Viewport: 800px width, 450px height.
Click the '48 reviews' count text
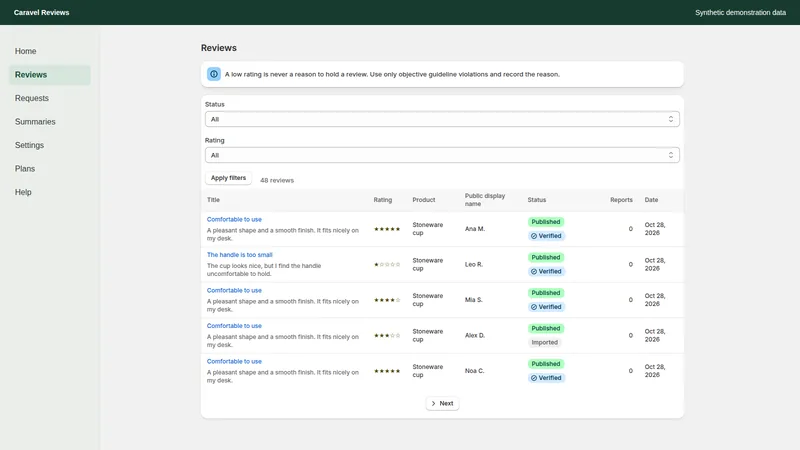click(277, 180)
